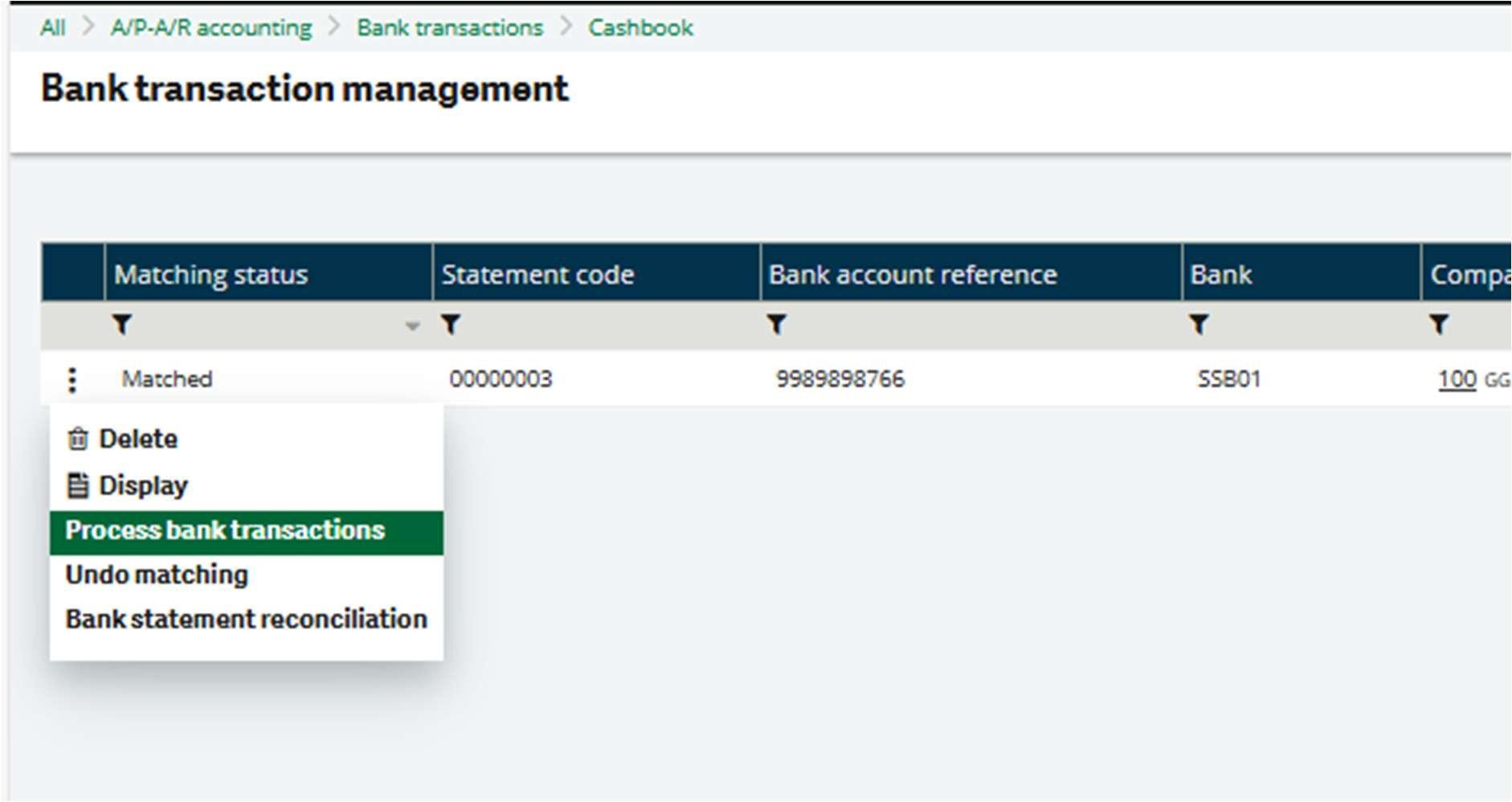This screenshot has width=1512, height=802.
Task: Select Process bank transactions menu entry
Action: click(225, 531)
